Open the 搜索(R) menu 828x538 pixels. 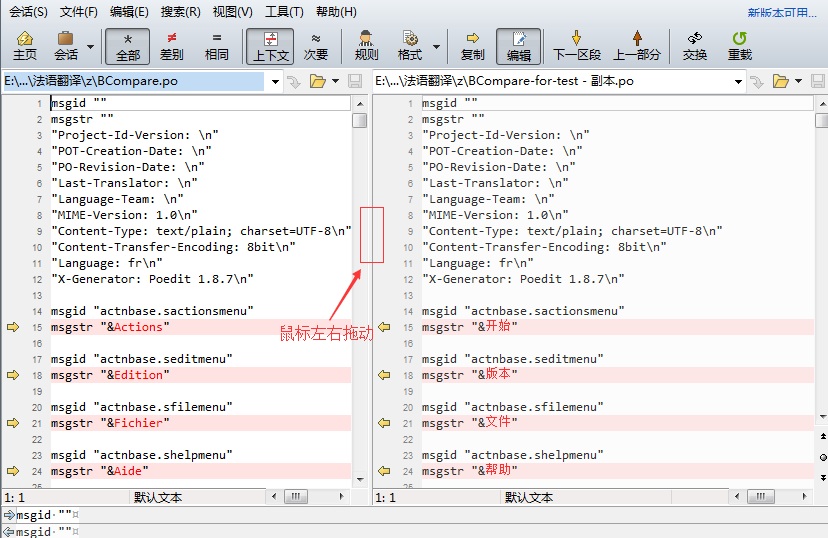click(x=181, y=12)
